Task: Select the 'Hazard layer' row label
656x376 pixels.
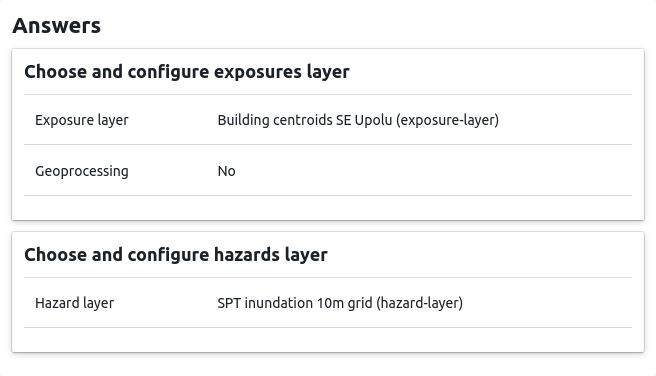Action: 74,303
